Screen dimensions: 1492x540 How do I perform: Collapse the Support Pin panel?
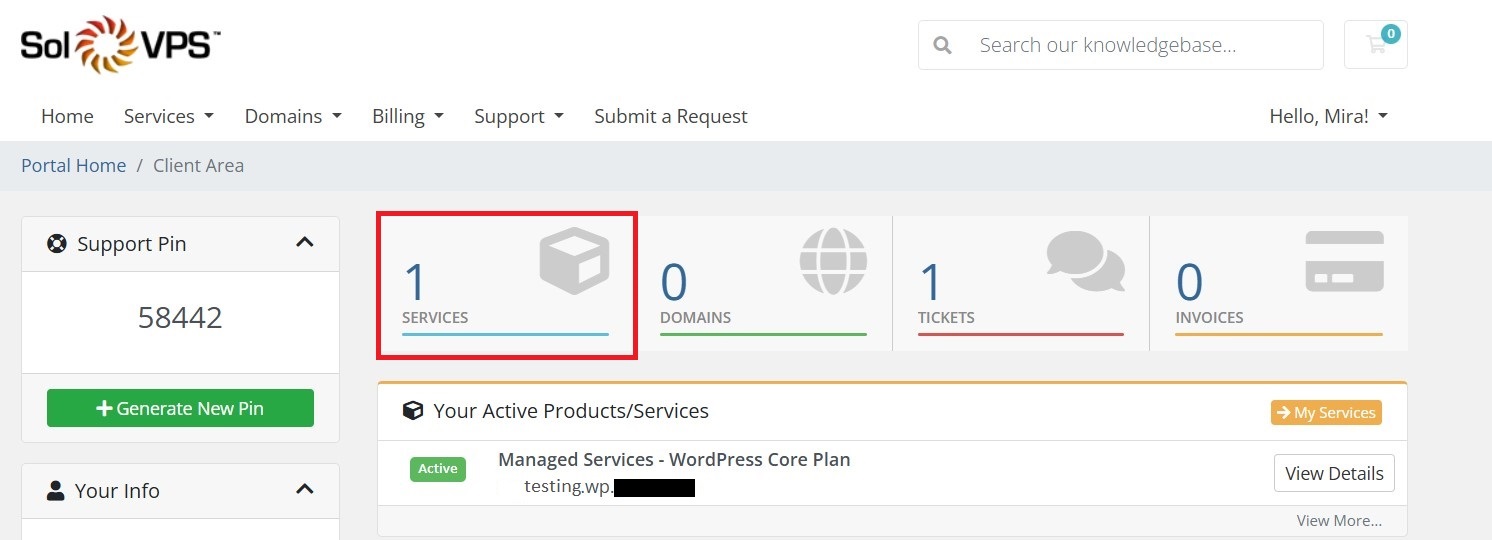(x=305, y=242)
